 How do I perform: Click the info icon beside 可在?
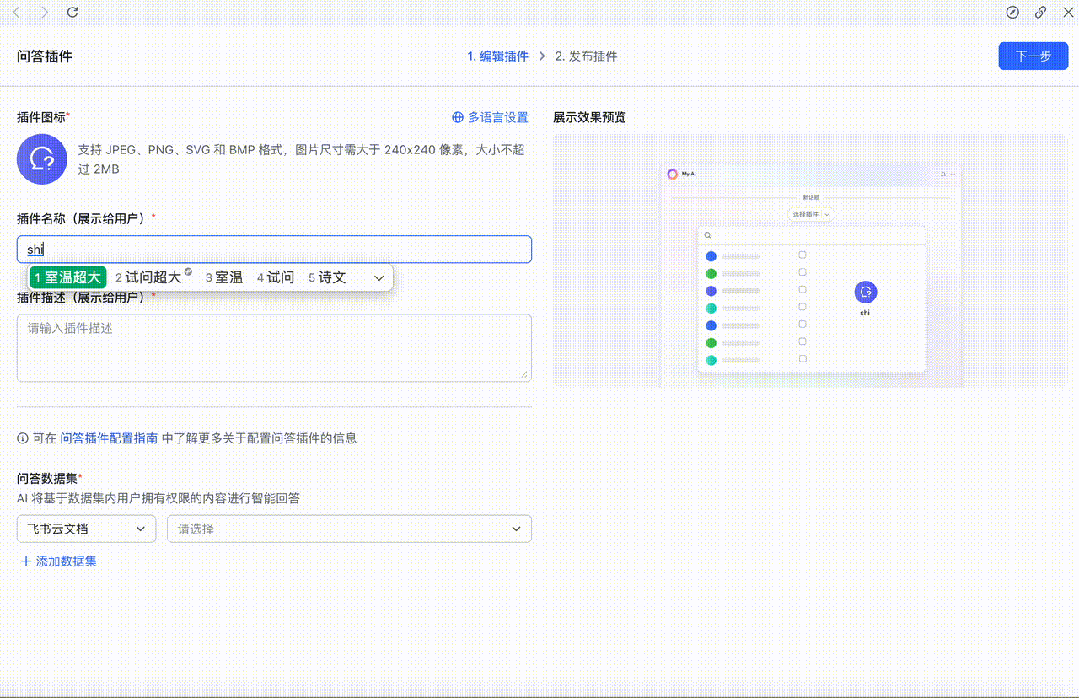(x=23, y=438)
